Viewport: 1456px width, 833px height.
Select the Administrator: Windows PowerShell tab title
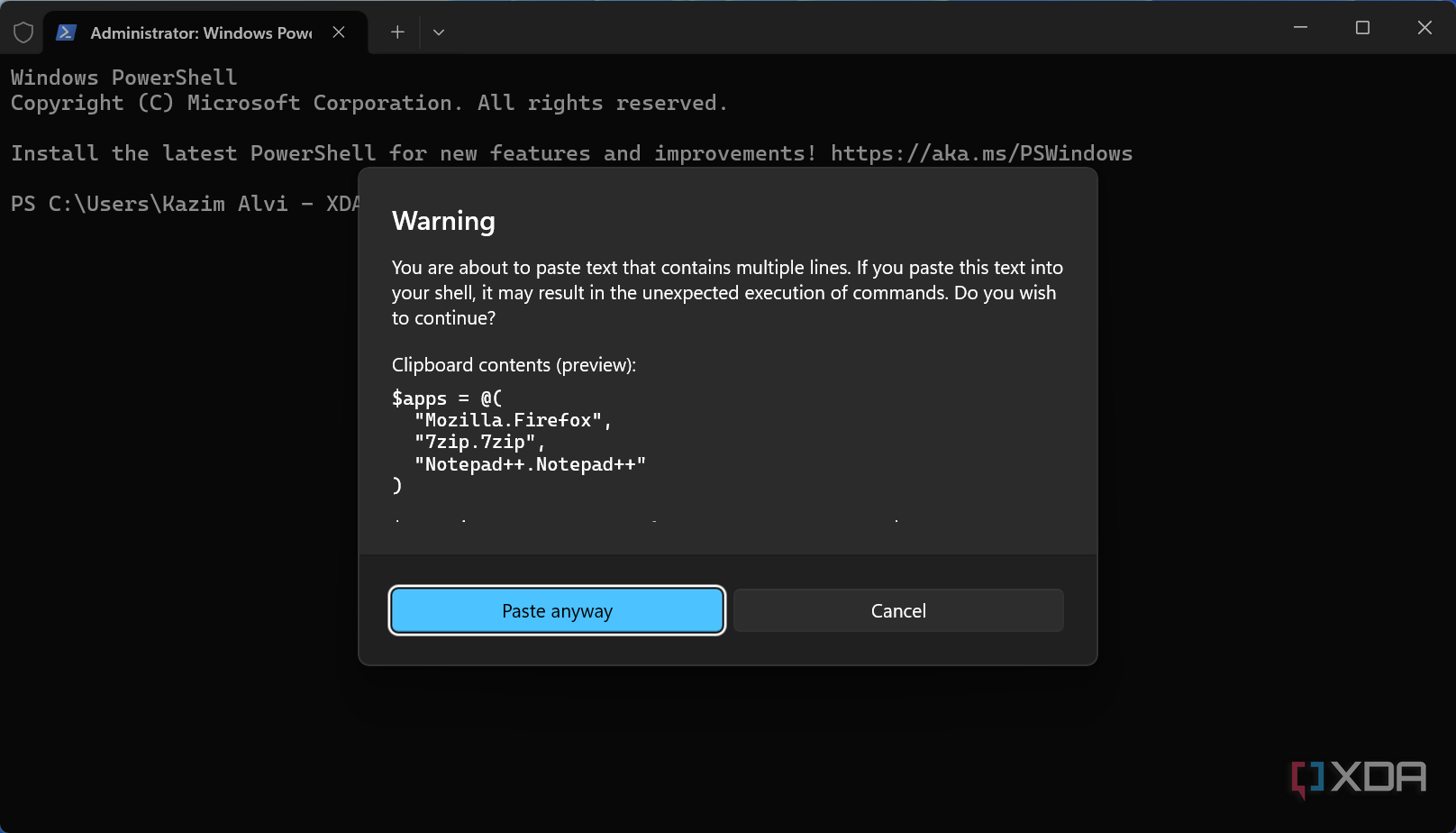click(201, 33)
